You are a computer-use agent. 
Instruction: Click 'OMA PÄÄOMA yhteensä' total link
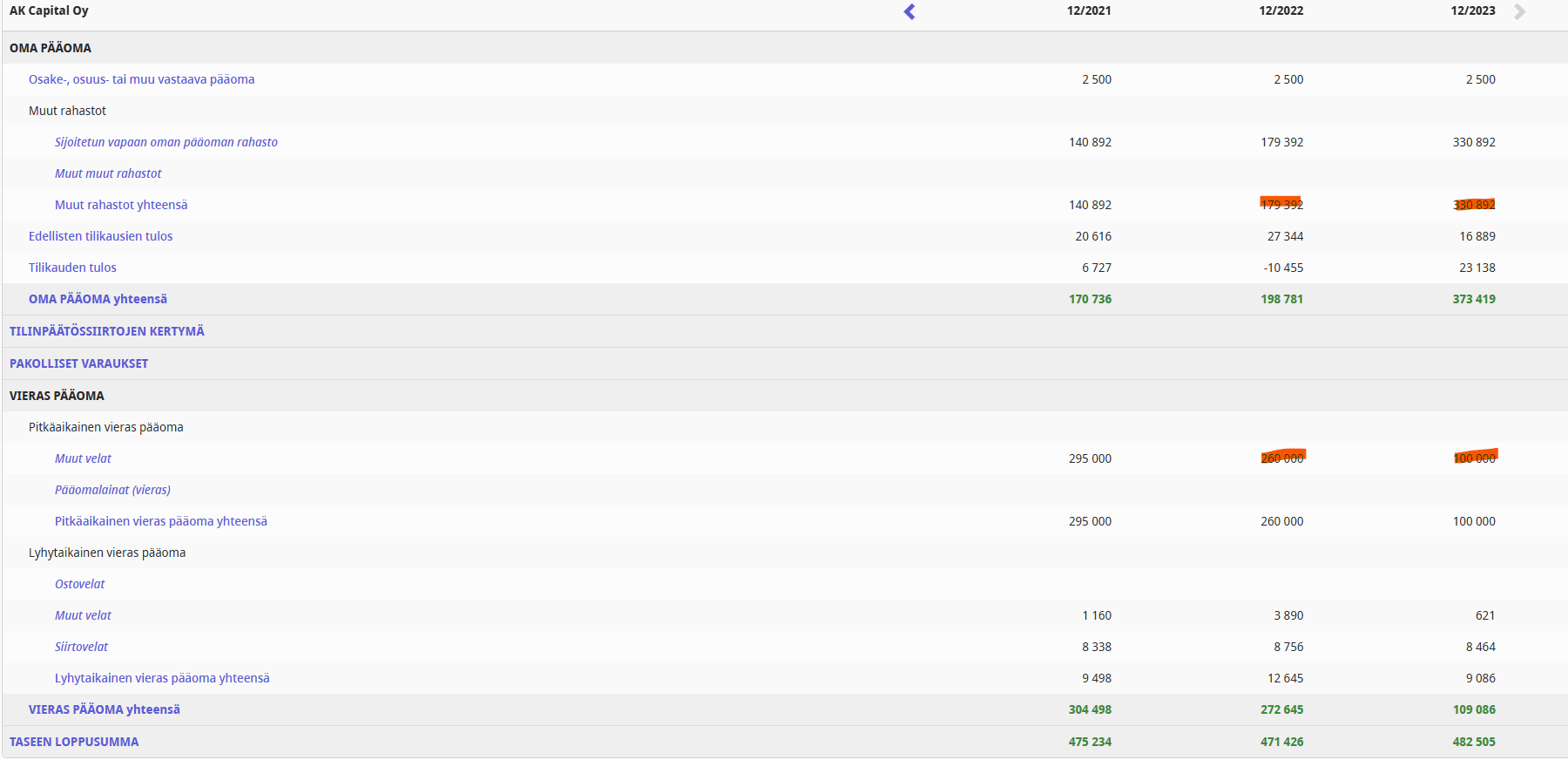point(98,299)
